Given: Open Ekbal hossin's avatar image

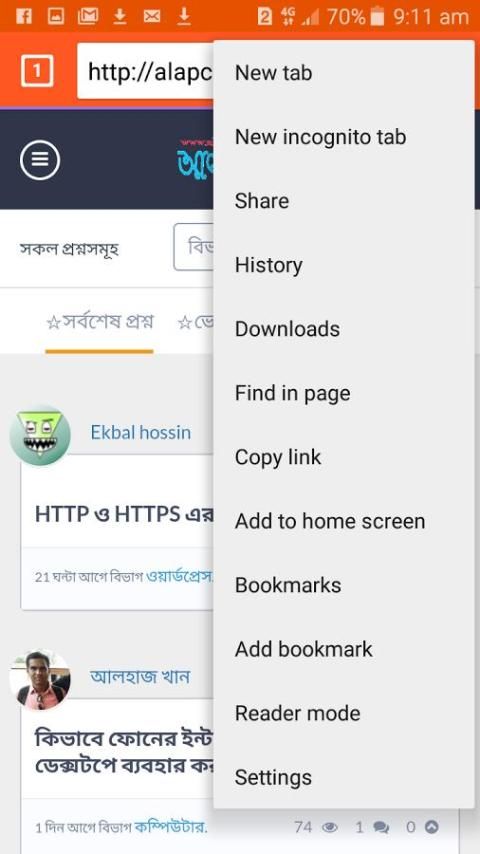Looking at the screenshot, I should point(40,435).
